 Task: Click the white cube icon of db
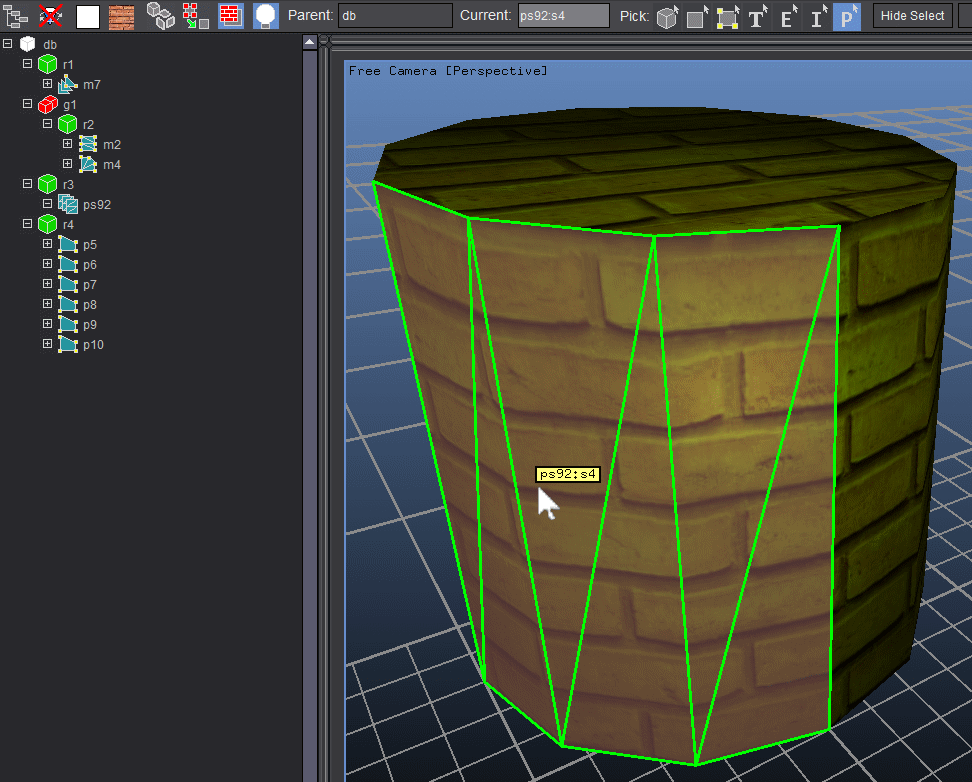click(27, 44)
